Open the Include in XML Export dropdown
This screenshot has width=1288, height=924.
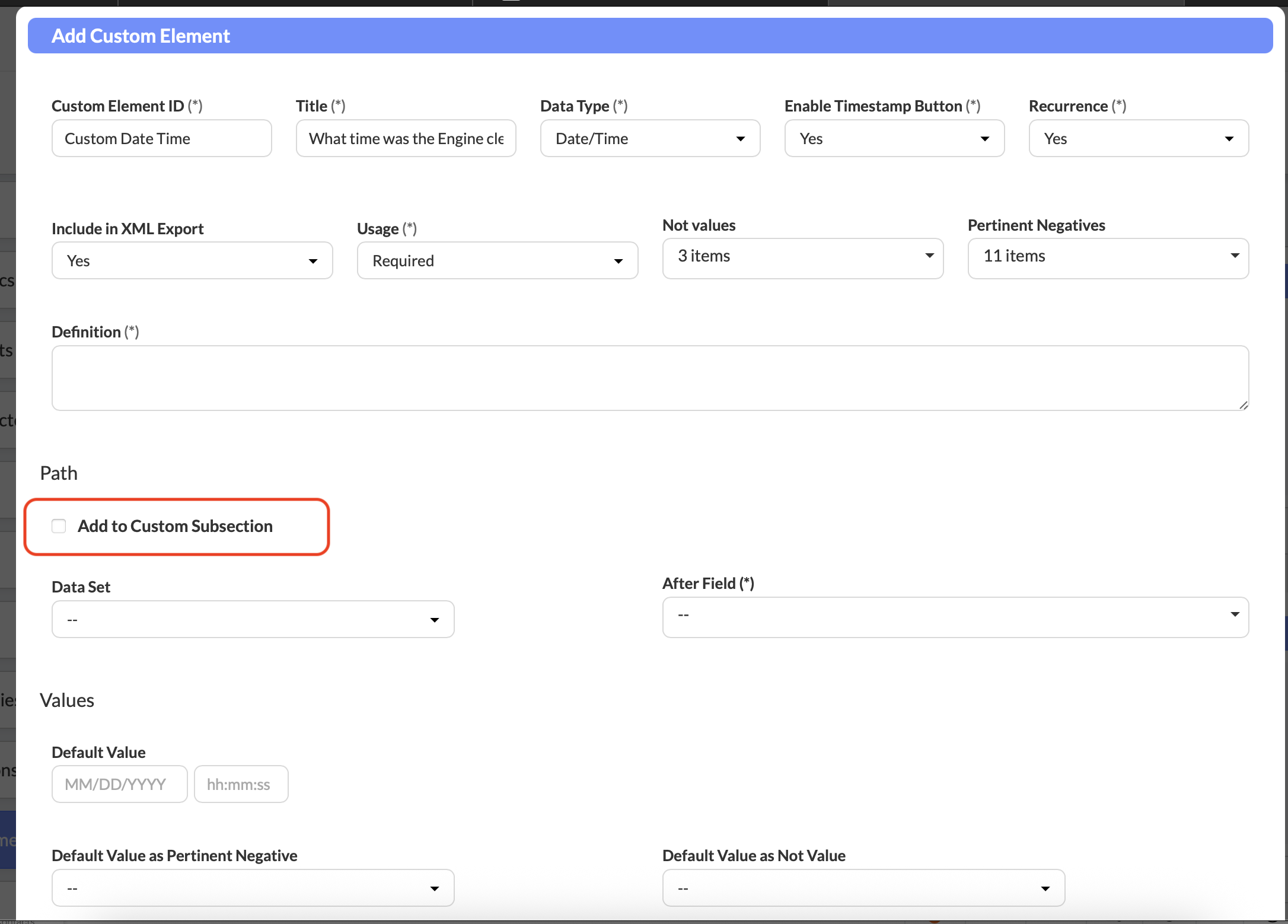(x=192, y=261)
